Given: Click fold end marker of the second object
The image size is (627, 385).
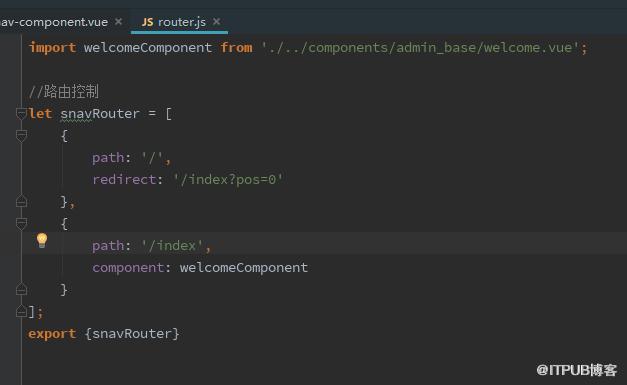Looking at the screenshot, I should click(x=21, y=289).
